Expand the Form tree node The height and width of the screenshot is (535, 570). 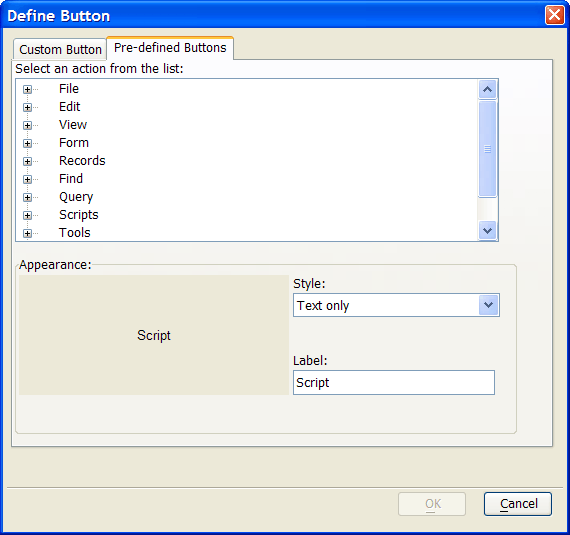tap(27, 143)
